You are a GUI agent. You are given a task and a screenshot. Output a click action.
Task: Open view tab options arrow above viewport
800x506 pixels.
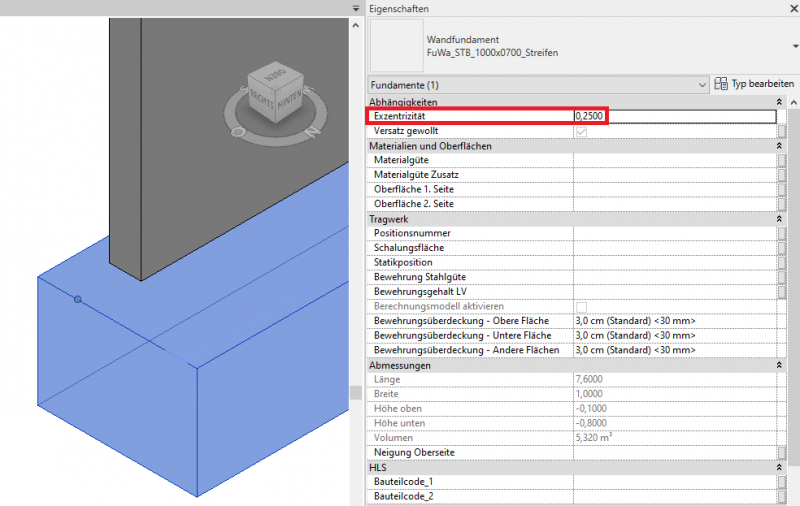click(x=355, y=8)
